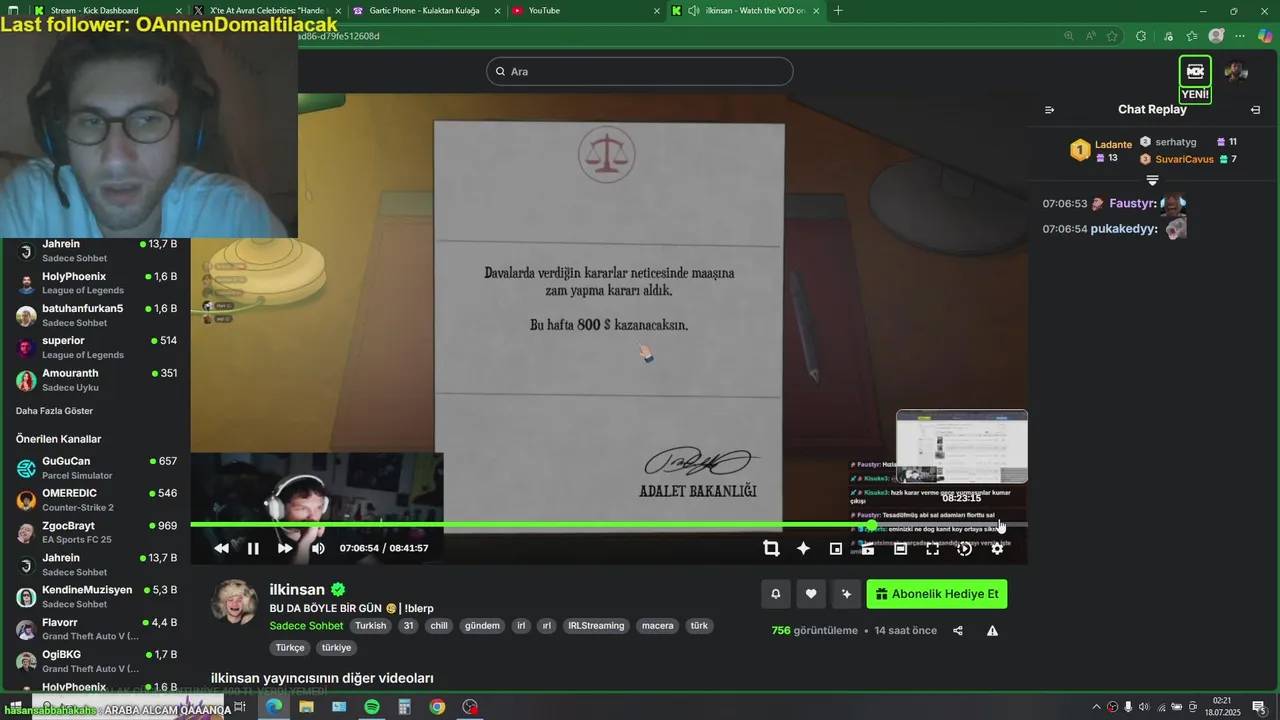1280x720 pixels.
Task: Skip forward with the fast-forward button
Action: (x=285, y=548)
